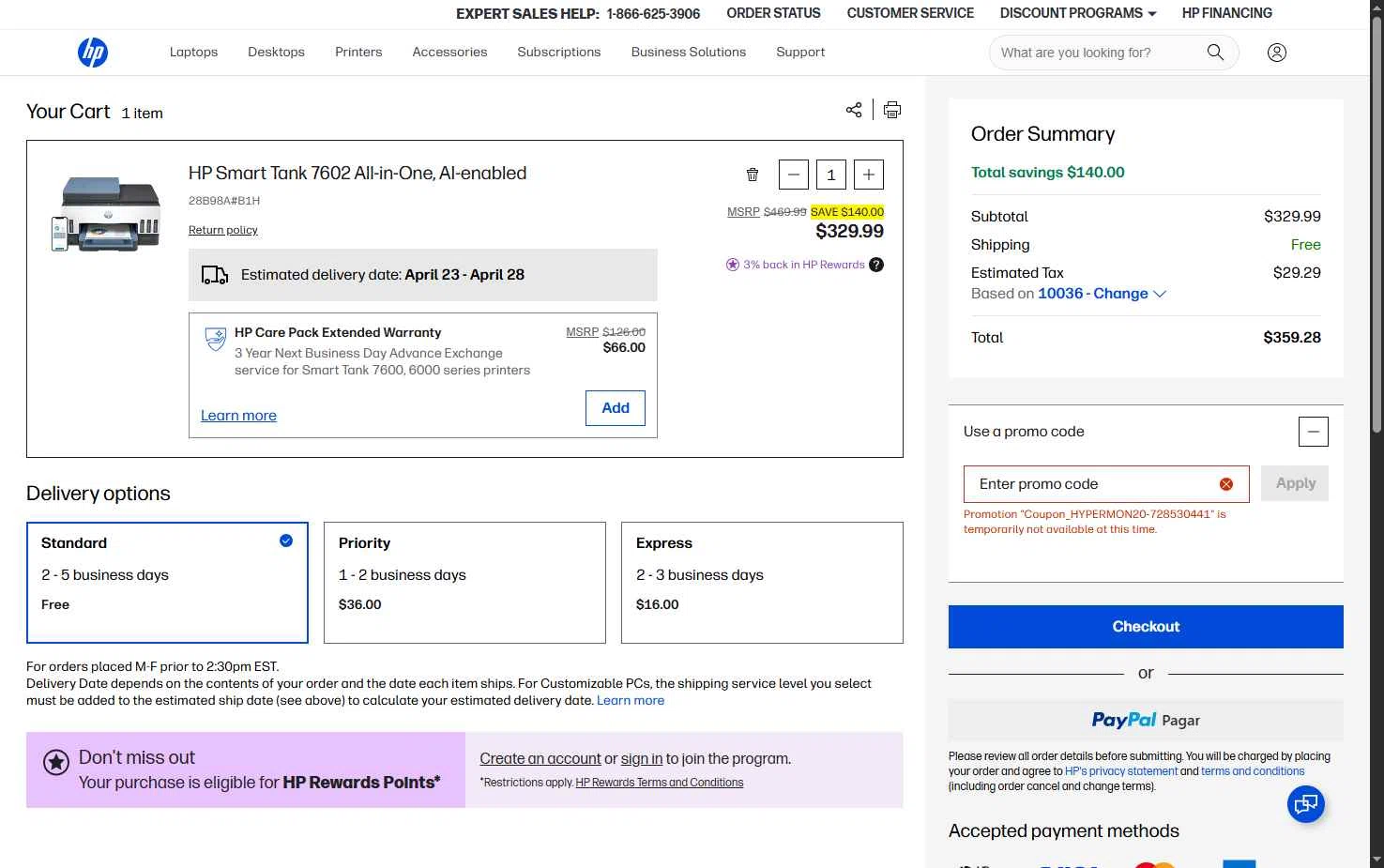Open HP Rewards Terms and Conditions

click(x=660, y=783)
